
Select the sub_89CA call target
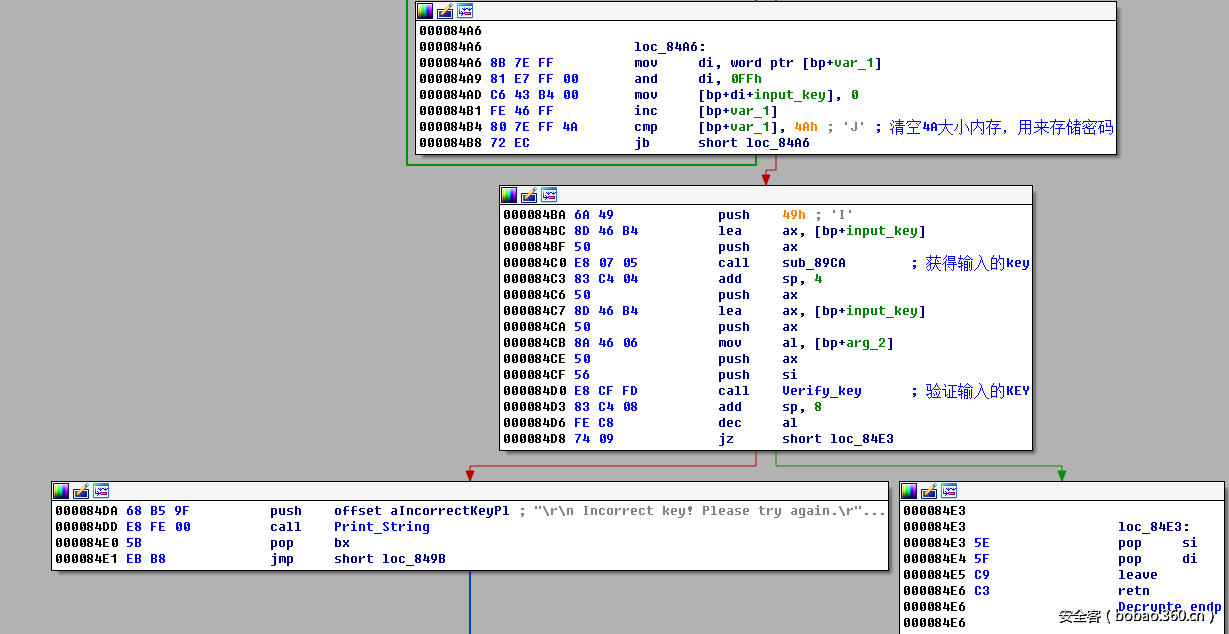813,263
